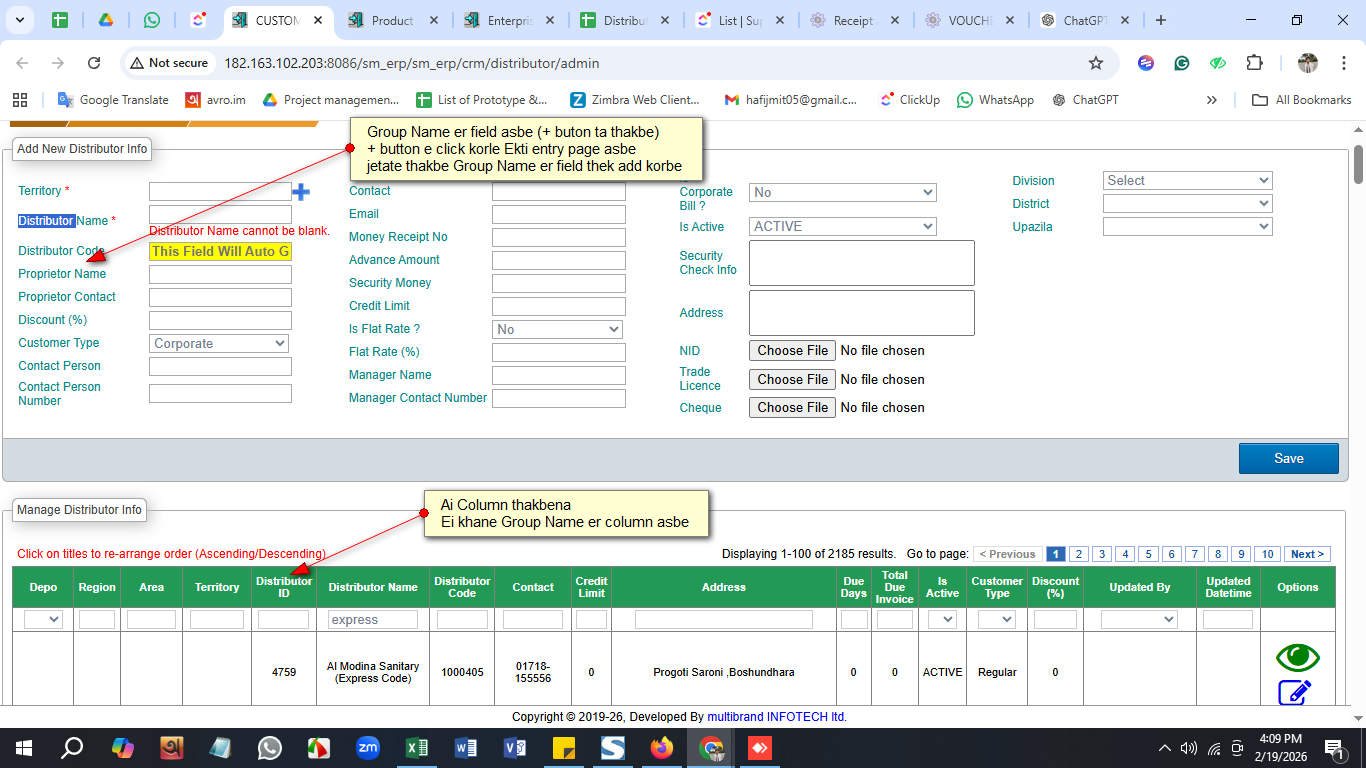Image resolution: width=1366 pixels, height=768 pixels.
Task: Choose a file for Cheque
Action: pyautogui.click(x=792, y=407)
